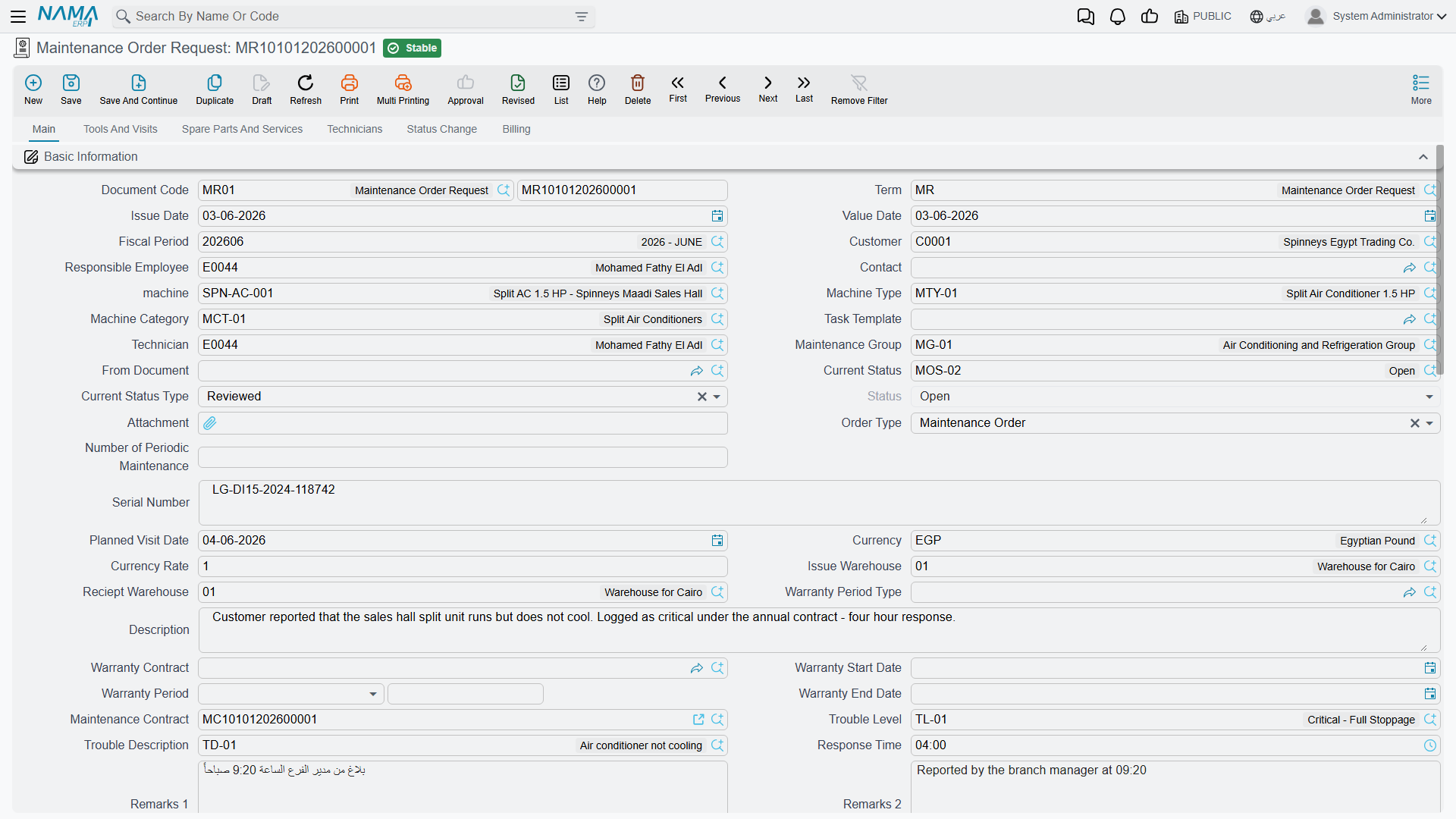1456x819 pixels.
Task: Open the notifications bell
Action: [x=1118, y=17]
